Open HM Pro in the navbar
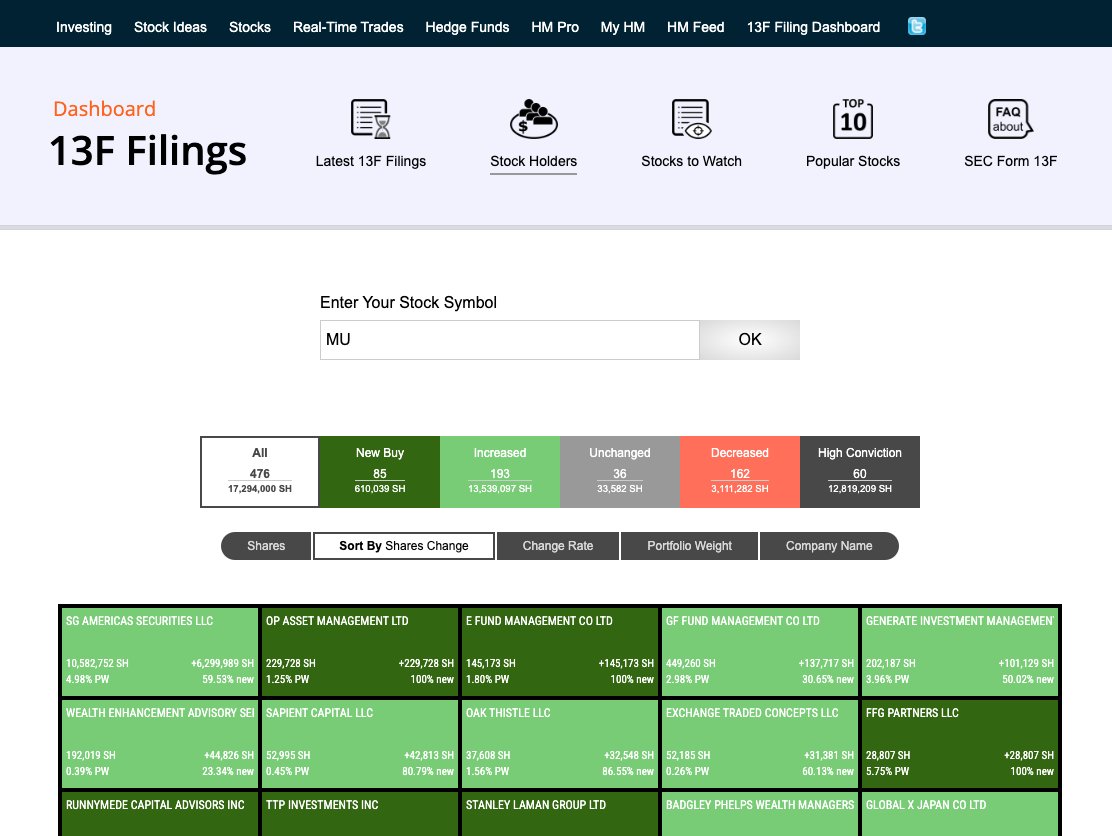Viewport: 1112px width, 836px height. [555, 27]
